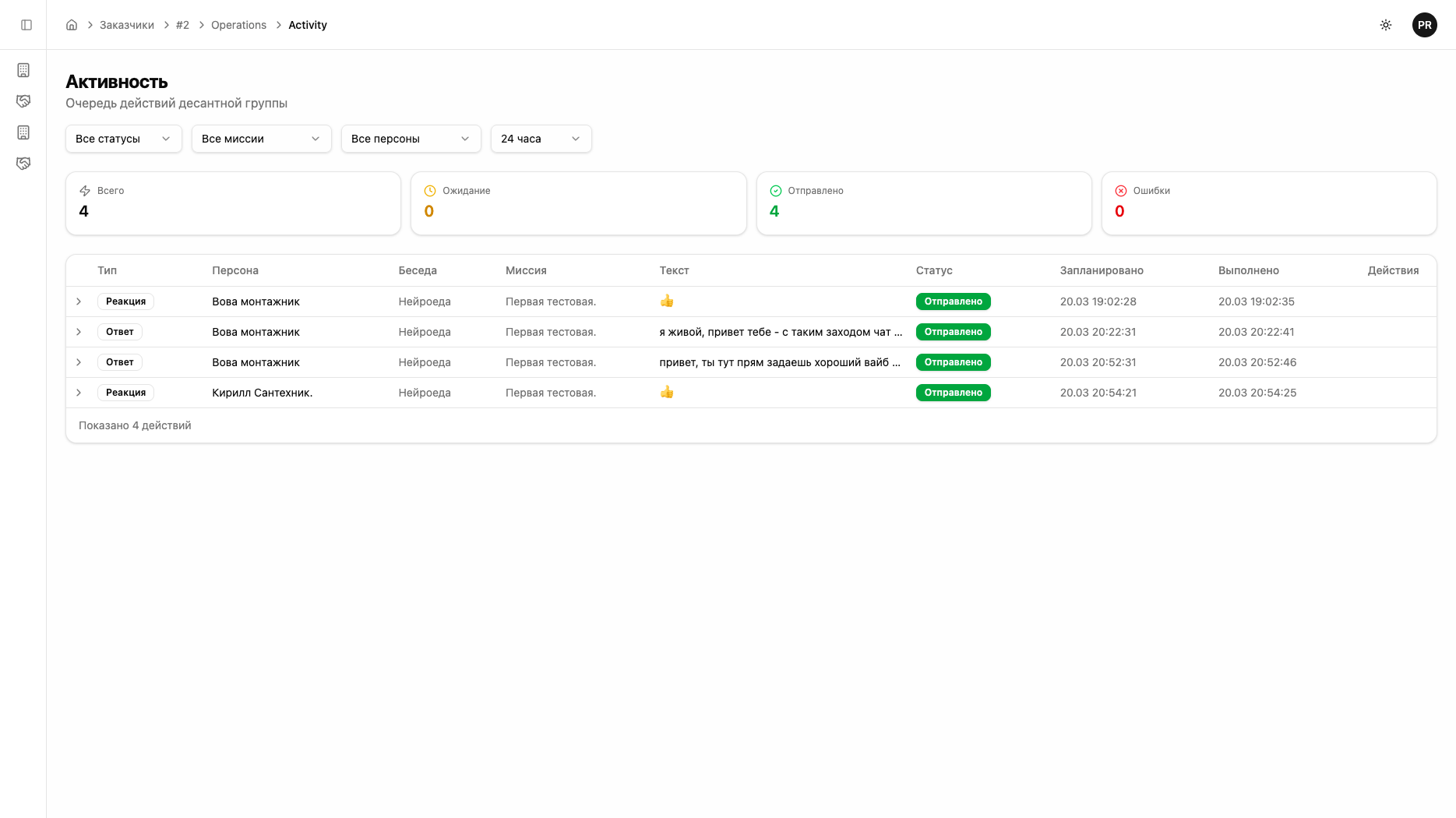Screen dimensions: 1456x818
Task: Click the #2 breadcrumb link
Action: 182,25
